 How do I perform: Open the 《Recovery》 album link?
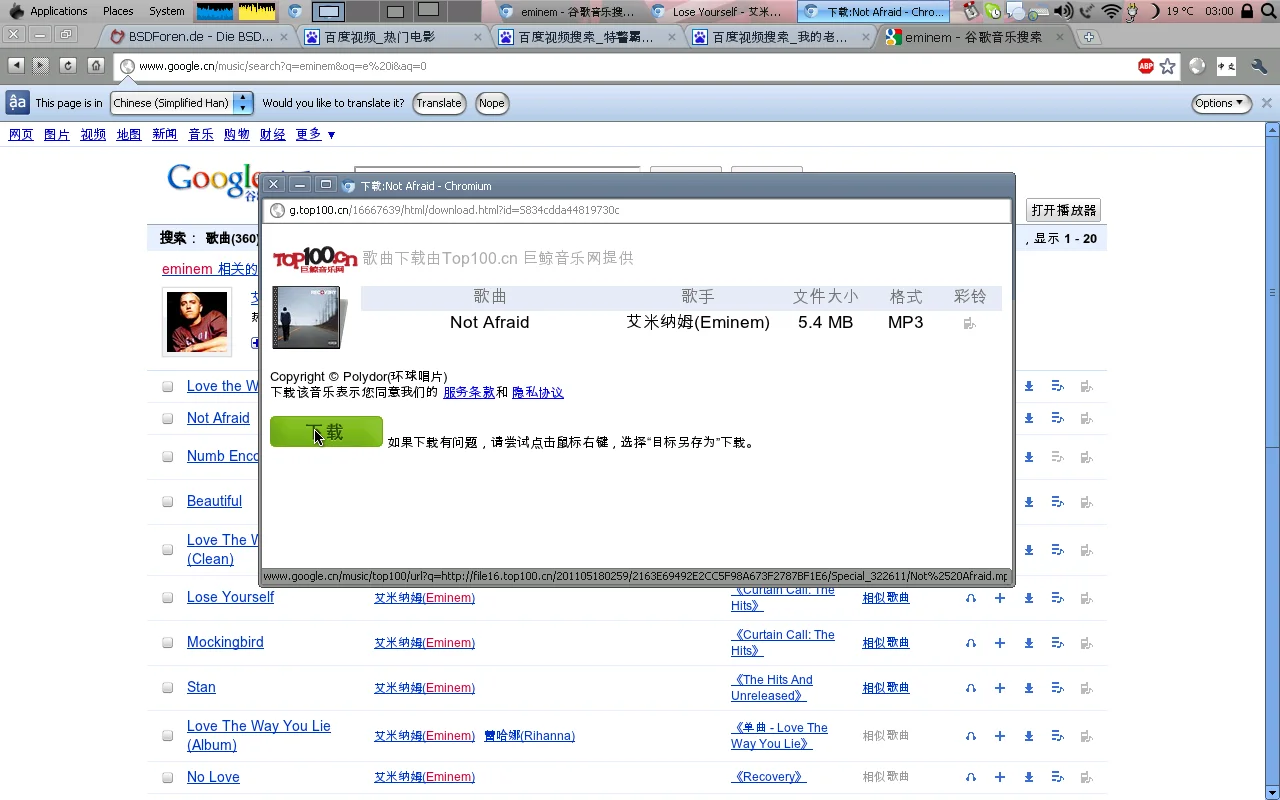768,776
